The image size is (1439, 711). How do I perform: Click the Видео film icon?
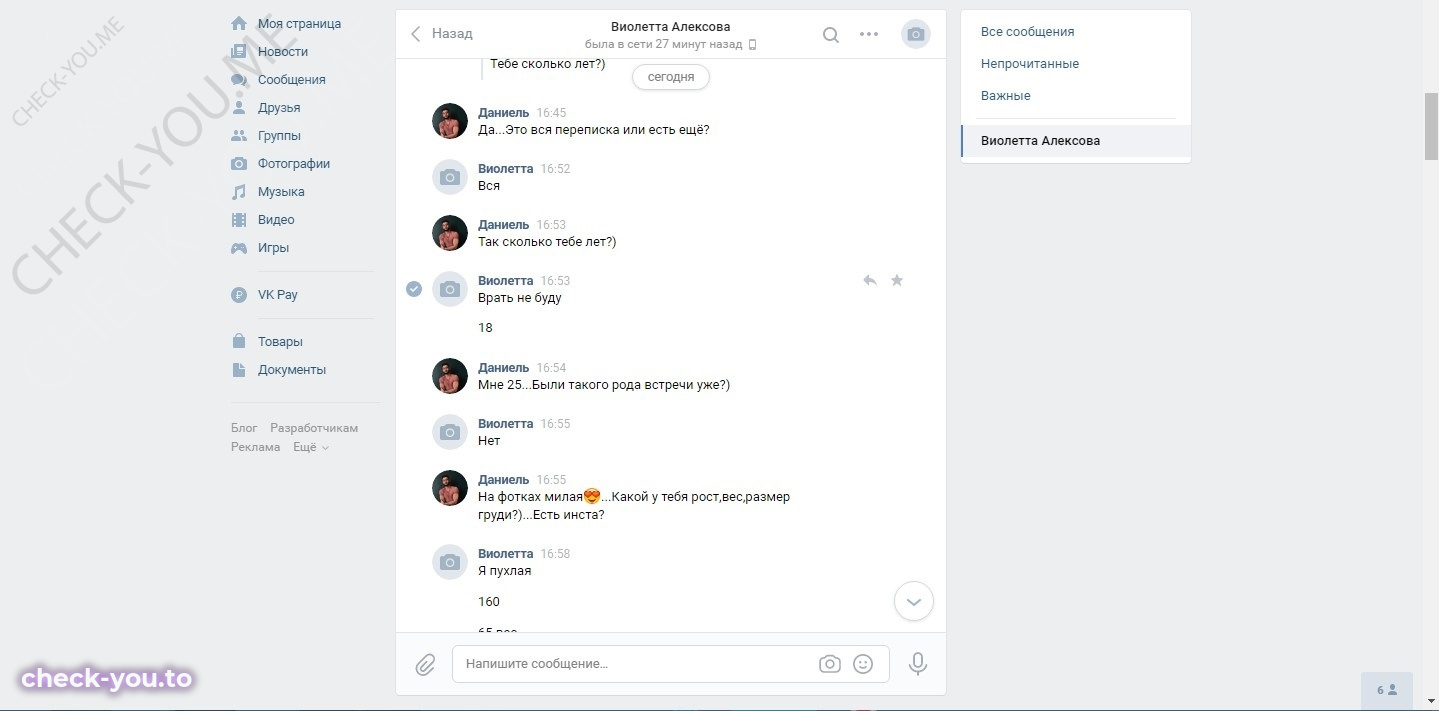pyautogui.click(x=239, y=219)
